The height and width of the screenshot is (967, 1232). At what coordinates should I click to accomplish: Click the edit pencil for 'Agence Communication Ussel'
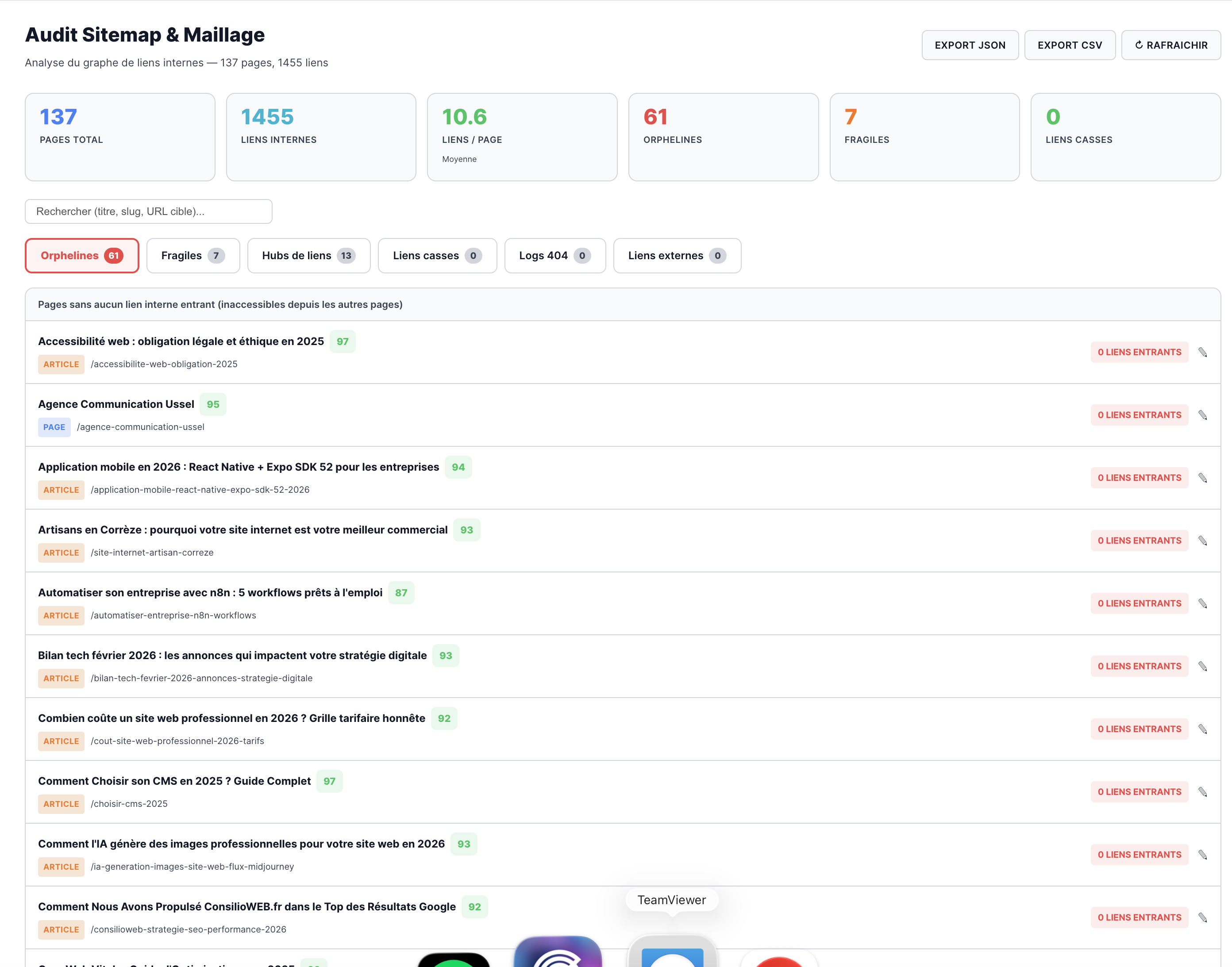tap(1203, 414)
